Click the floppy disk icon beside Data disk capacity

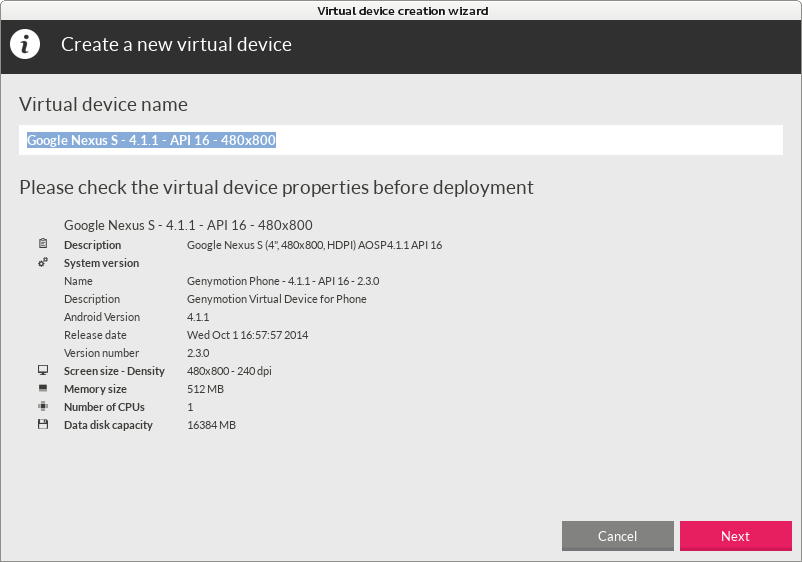43,424
